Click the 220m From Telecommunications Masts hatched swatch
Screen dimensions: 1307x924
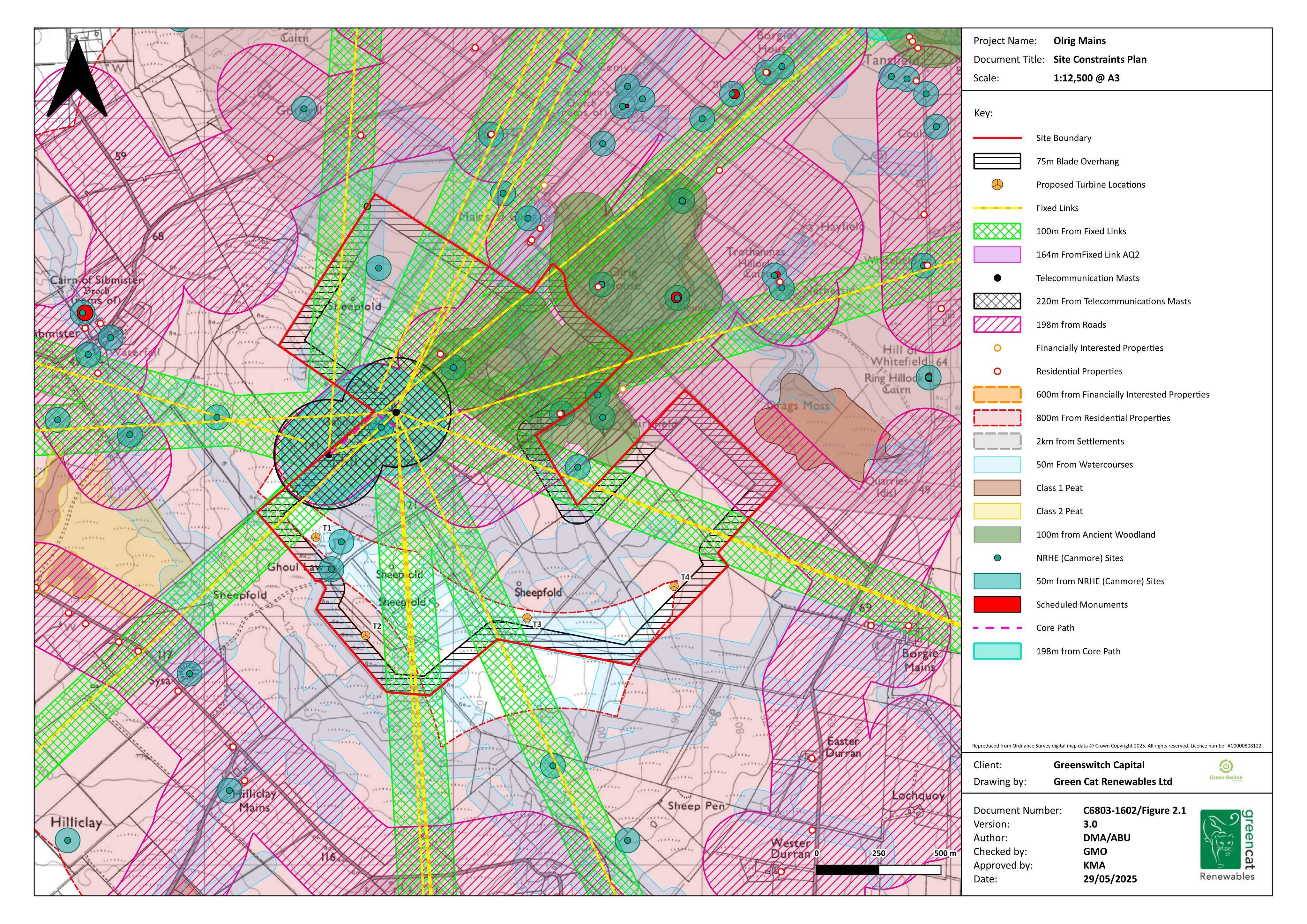(x=997, y=301)
